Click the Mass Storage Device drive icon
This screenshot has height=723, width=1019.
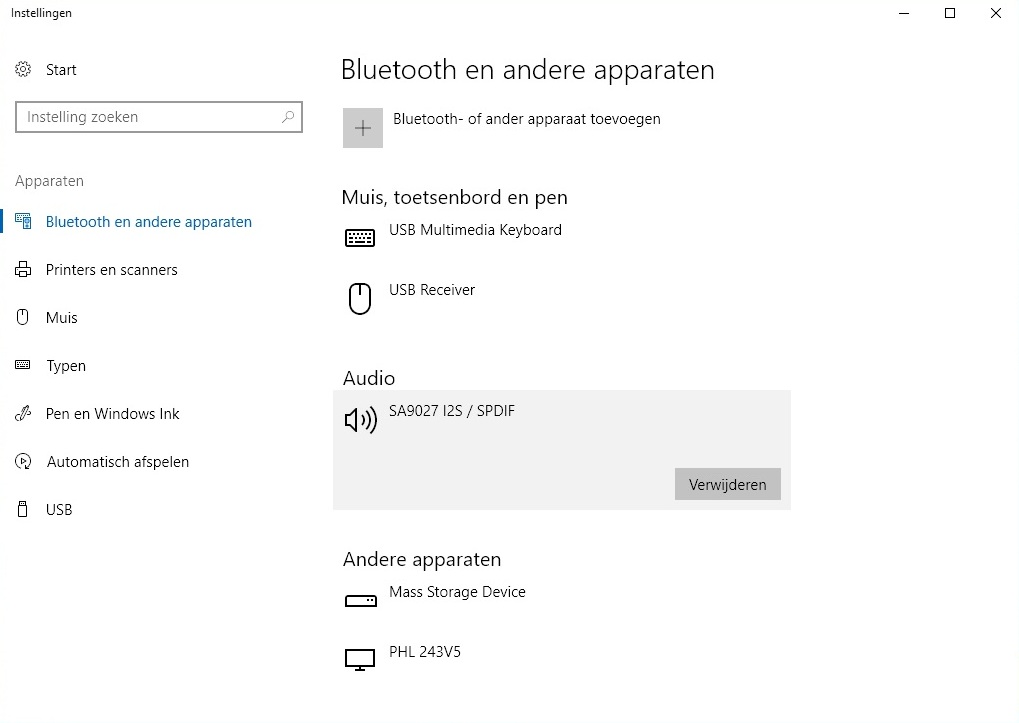[x=360, y=600]
